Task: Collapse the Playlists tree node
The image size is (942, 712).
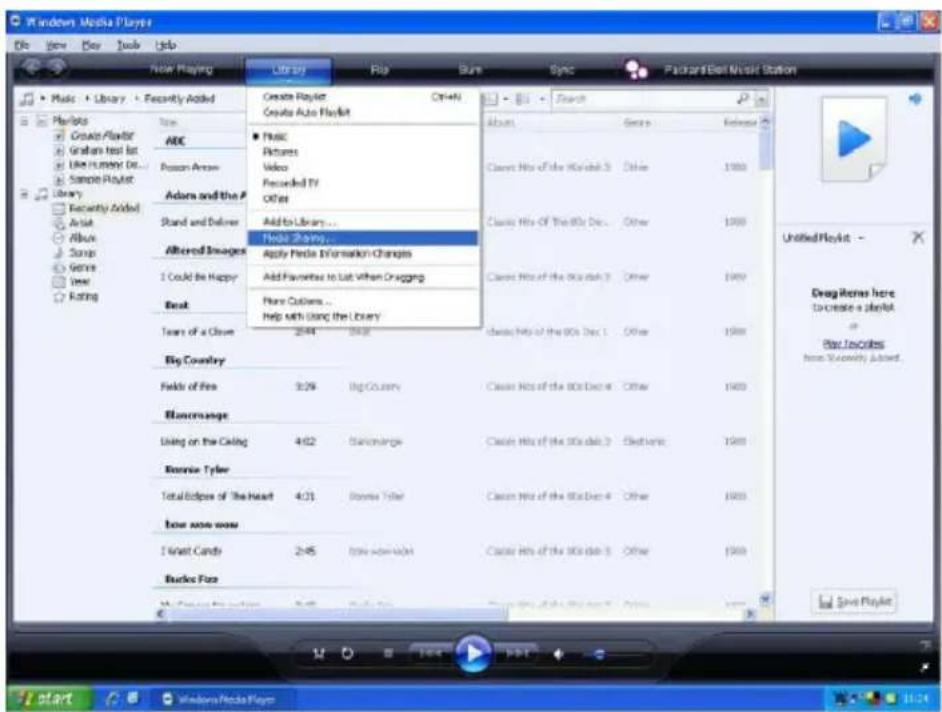Action: (x=25, y=121)
